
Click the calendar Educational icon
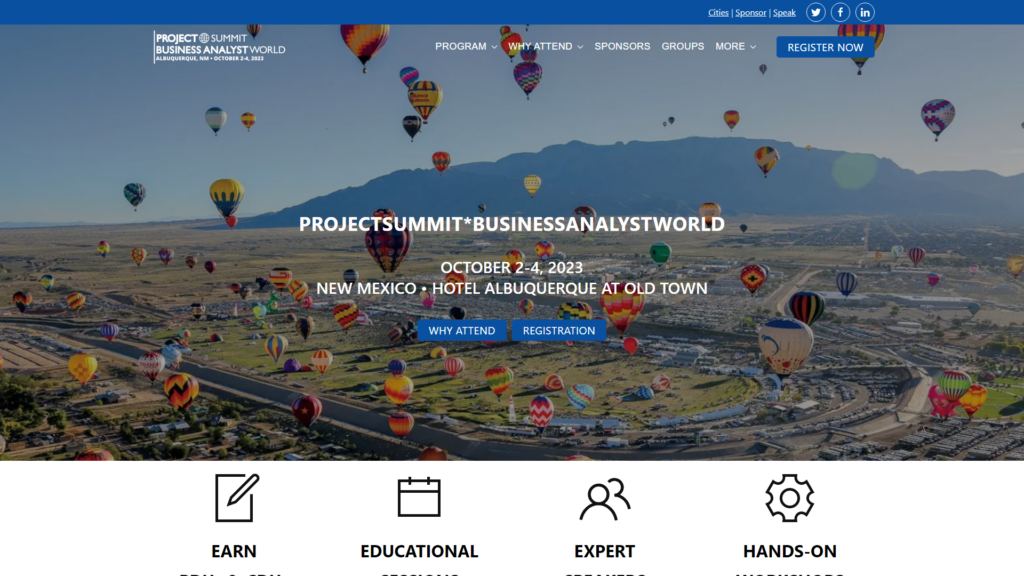[419, 497]
